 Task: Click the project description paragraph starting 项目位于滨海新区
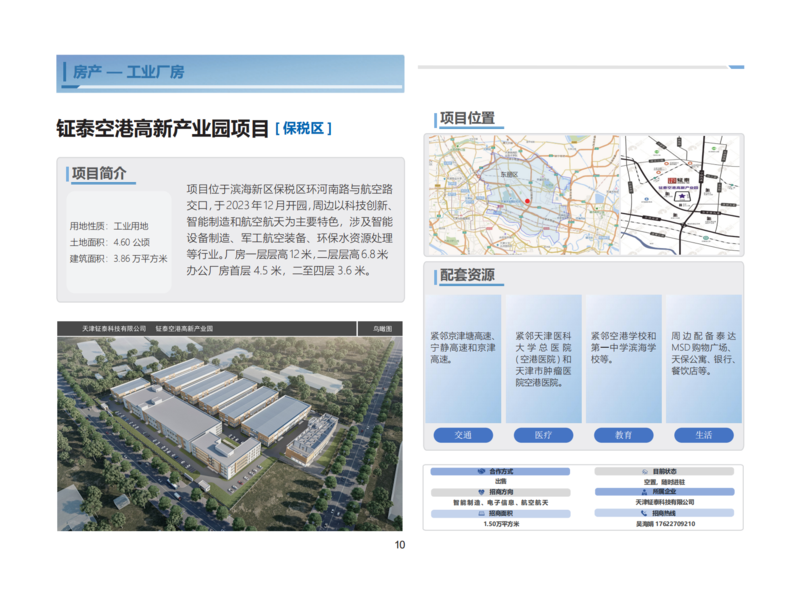[289, 230]
